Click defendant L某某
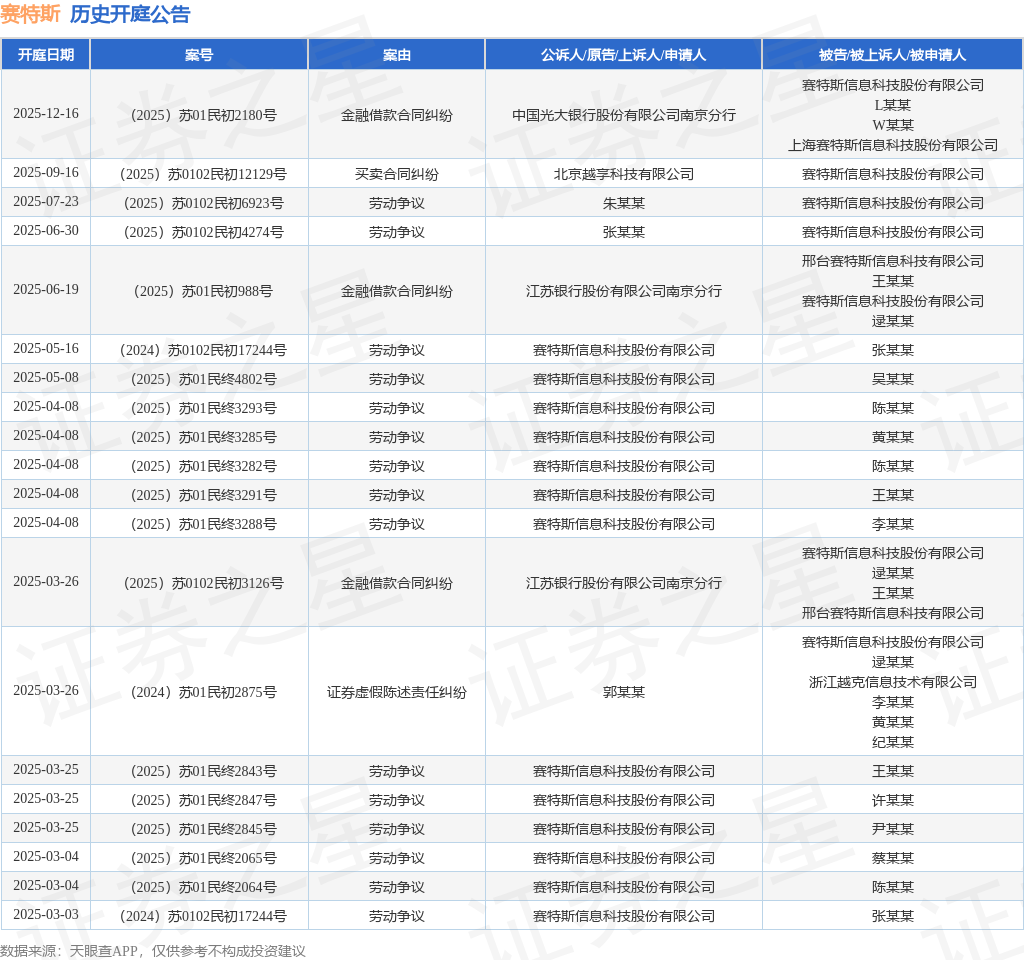The height and width of the screenshot is (960, 1024). pos(893,105)
